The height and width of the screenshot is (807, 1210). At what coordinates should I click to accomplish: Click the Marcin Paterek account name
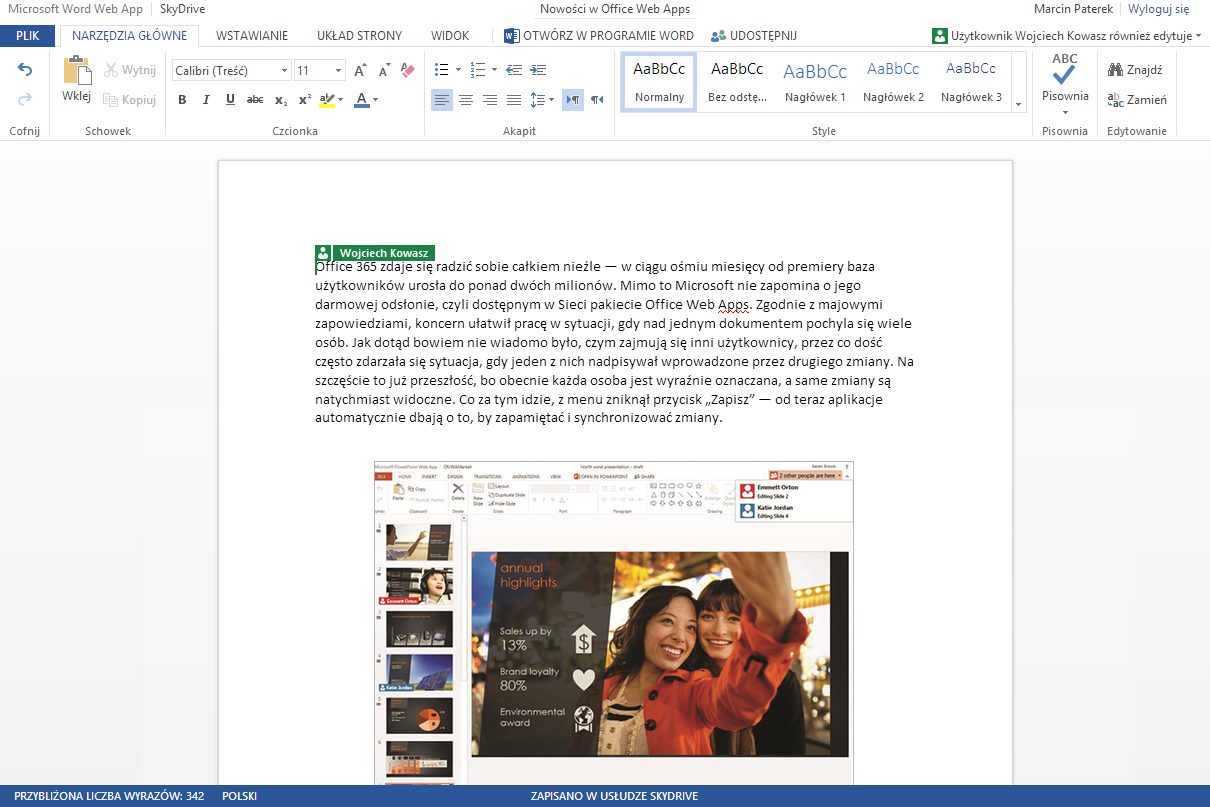pos(1075,9)
